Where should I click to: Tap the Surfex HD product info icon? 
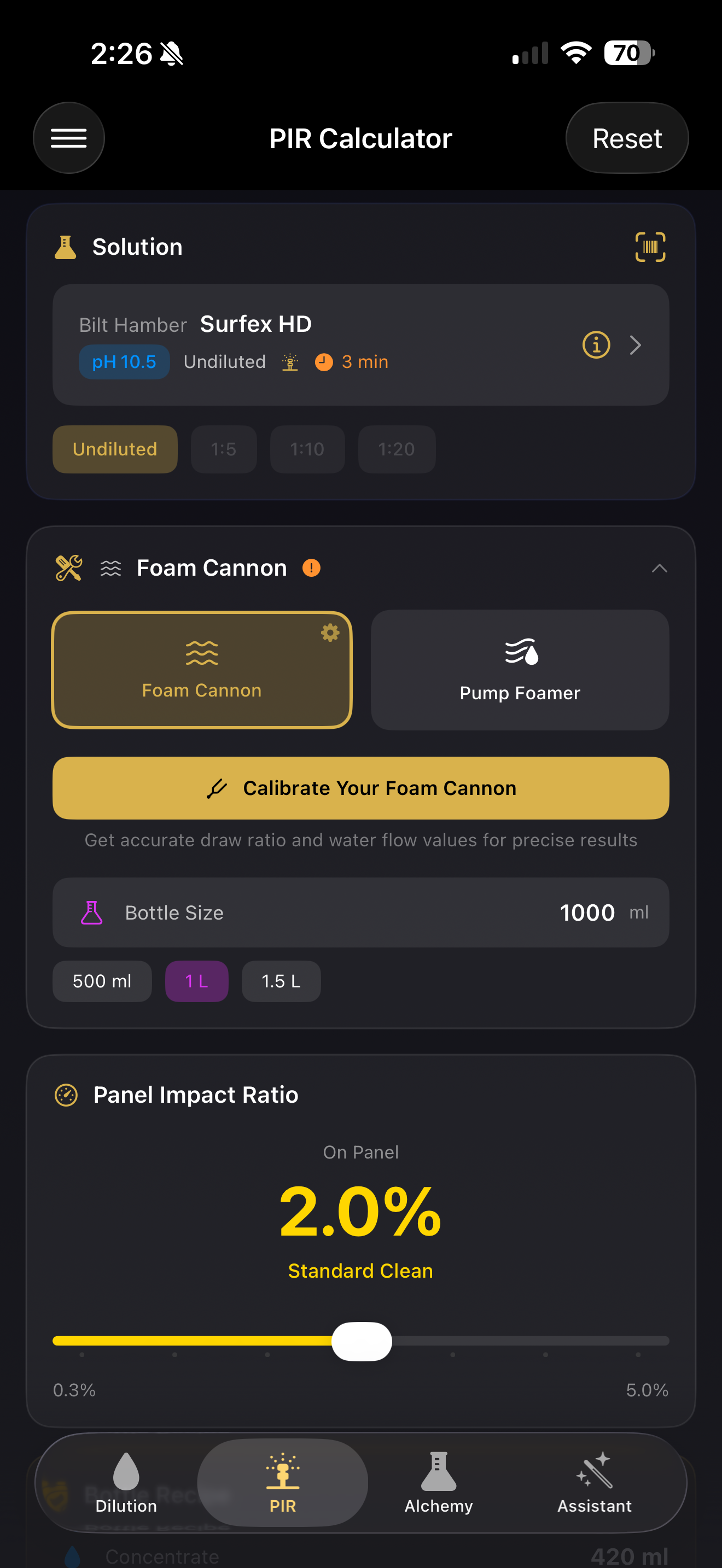(x=595, y=344)
